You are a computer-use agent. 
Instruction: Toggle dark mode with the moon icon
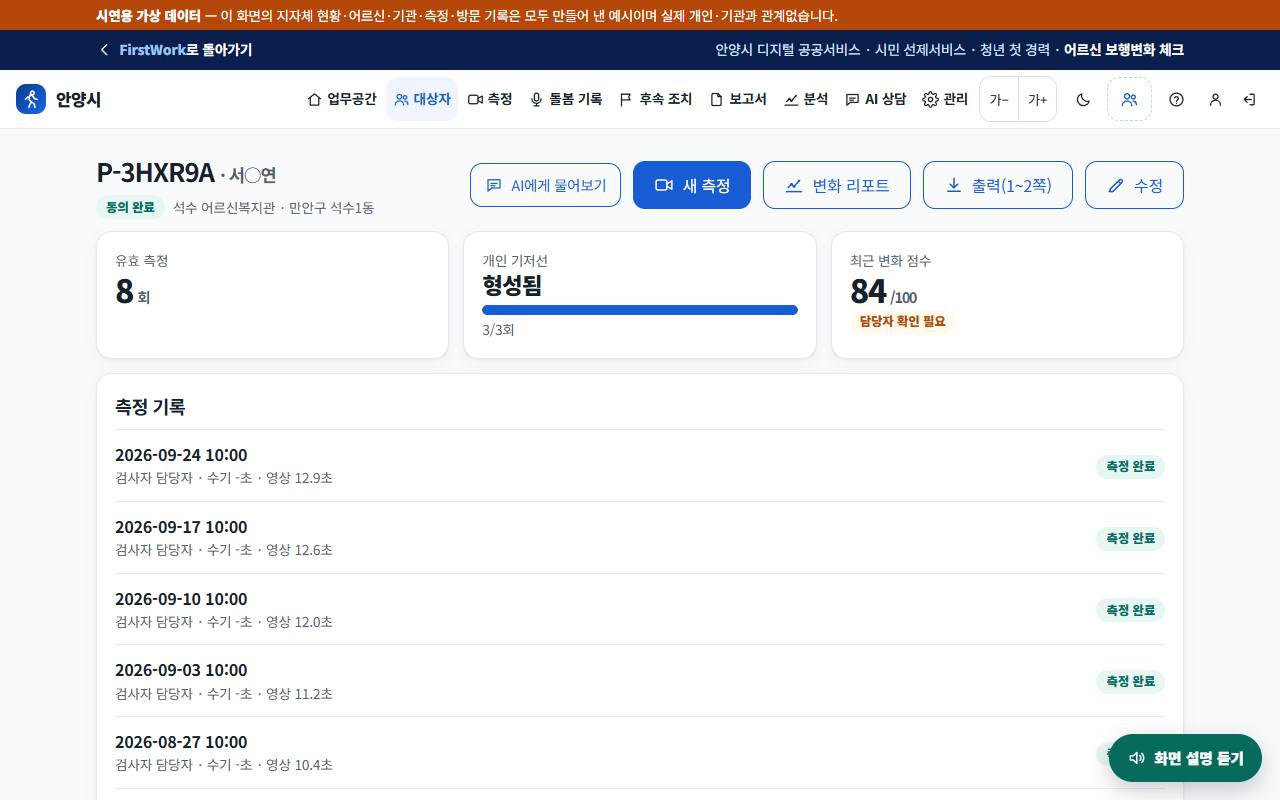click(1083, 99)
